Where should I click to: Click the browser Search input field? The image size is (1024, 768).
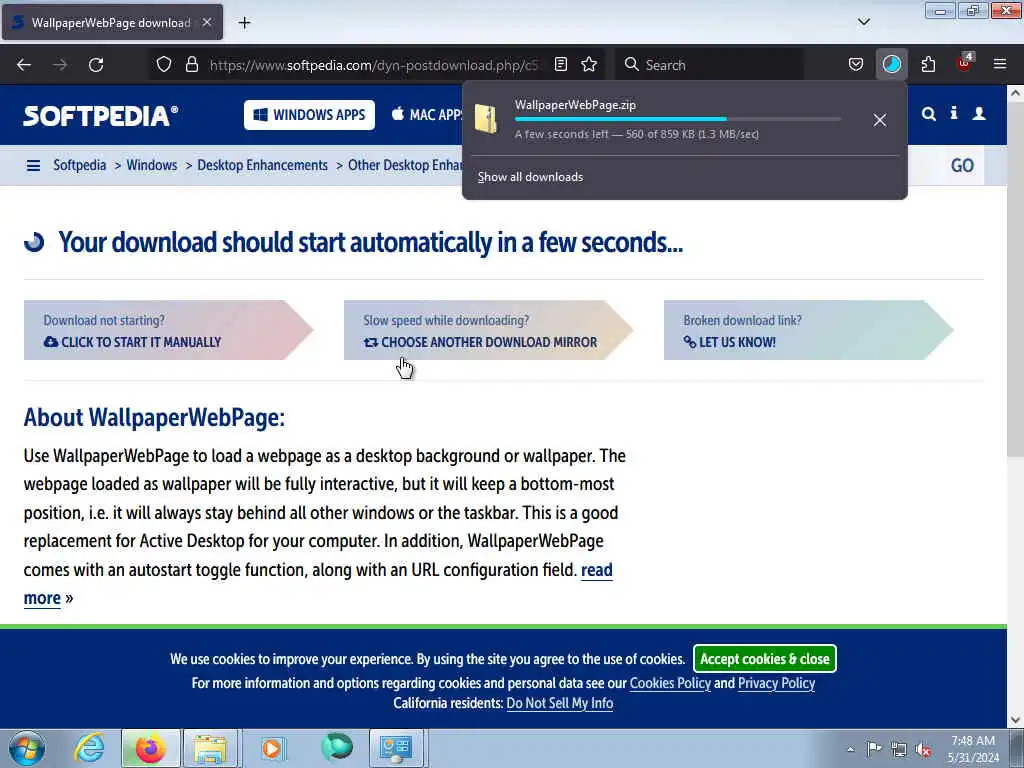[709, 65]
